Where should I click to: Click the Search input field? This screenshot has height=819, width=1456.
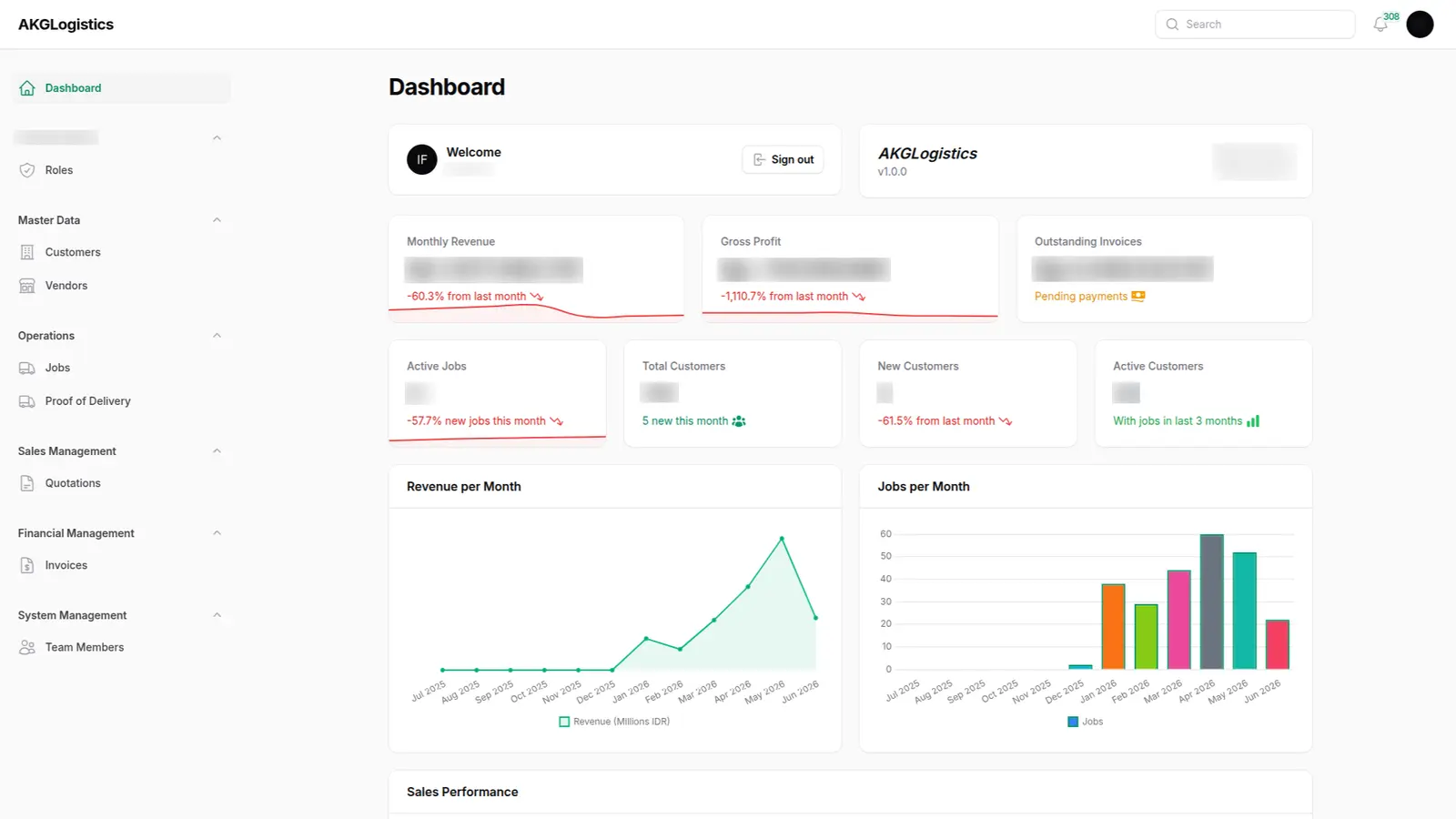1255,25
